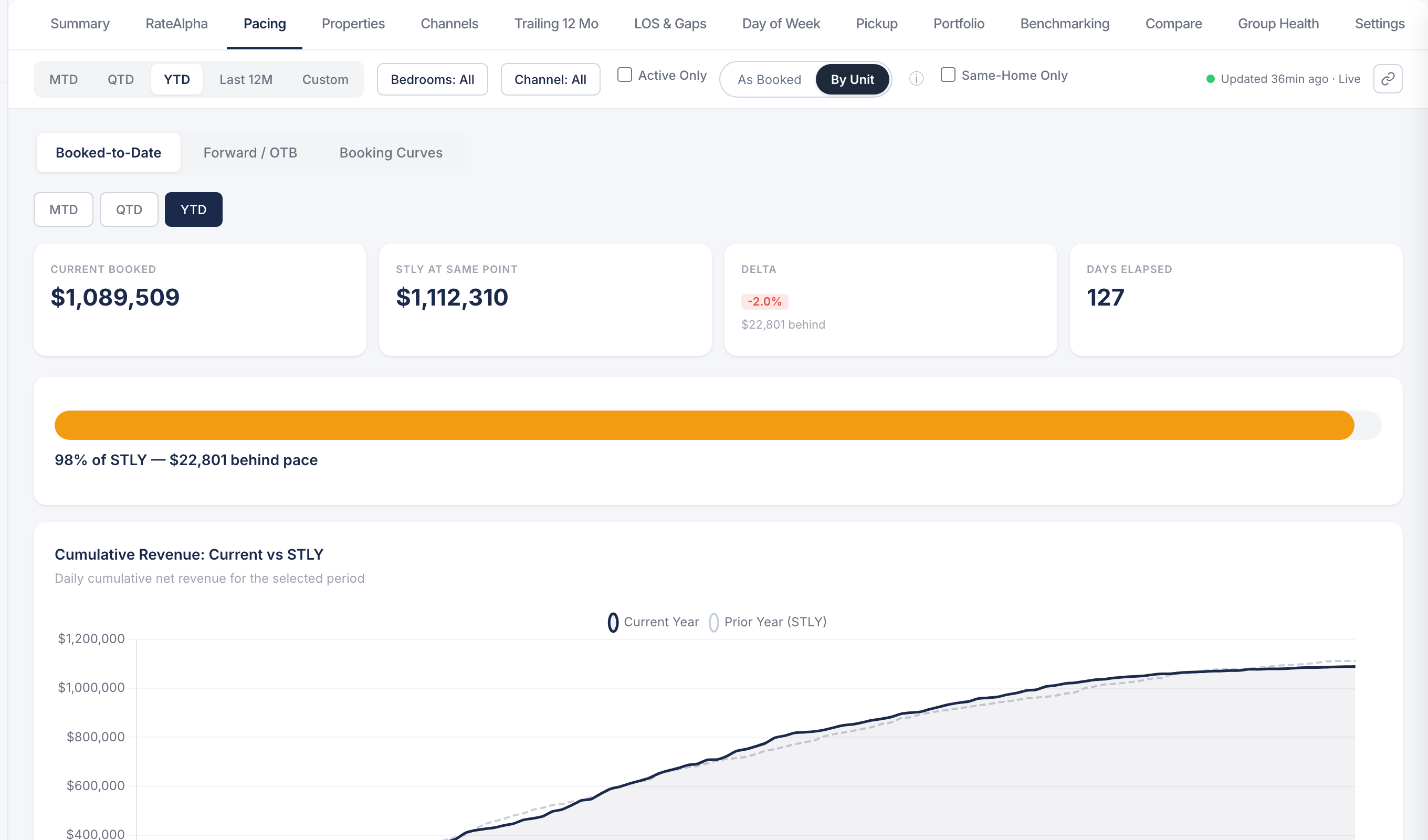Open the Summary tab
Image resolution: width=1428 pixels, height=840 pixels.
pyautogui.click(x=80, y=24)
